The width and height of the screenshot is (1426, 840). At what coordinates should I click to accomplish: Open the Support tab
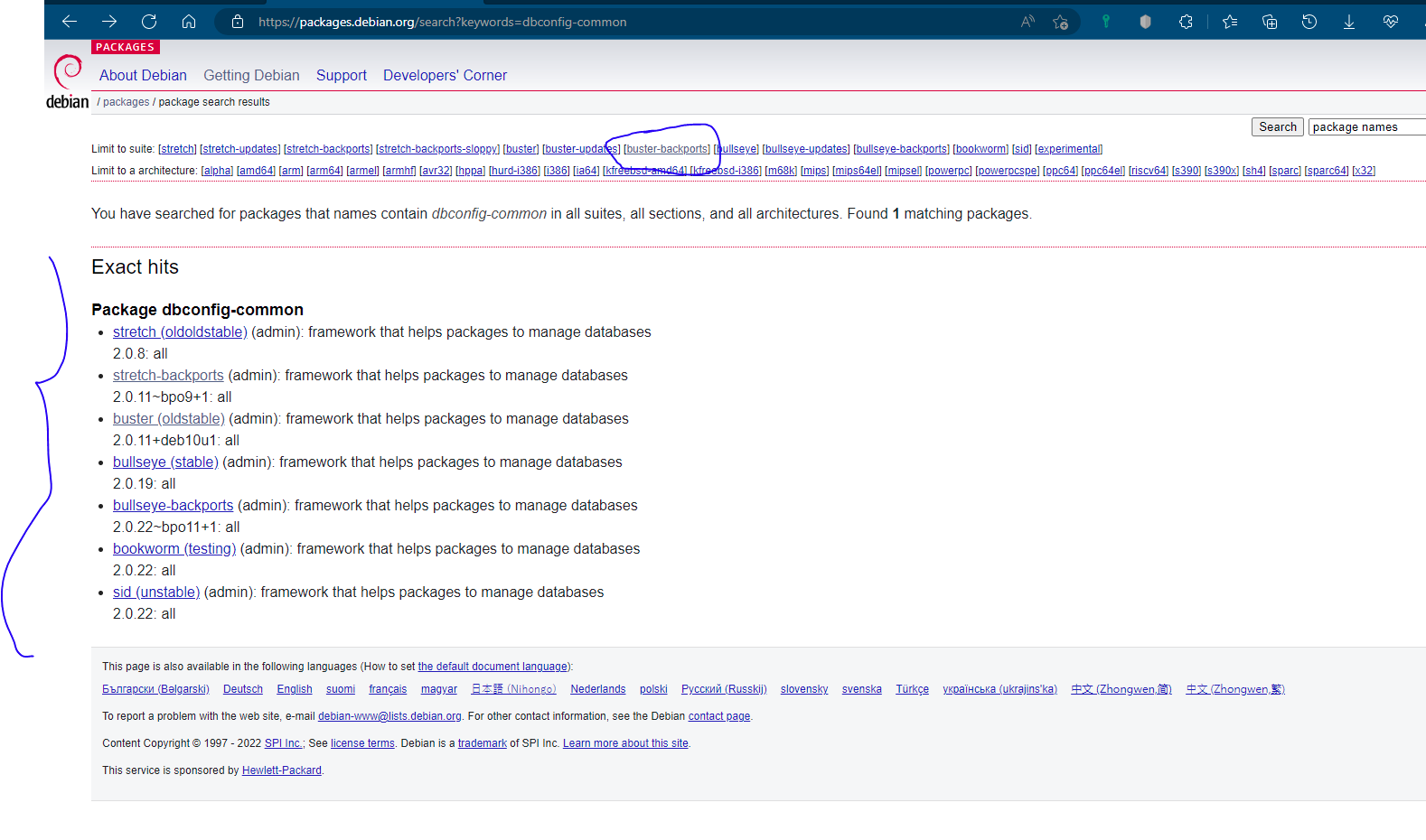point(342,76)
